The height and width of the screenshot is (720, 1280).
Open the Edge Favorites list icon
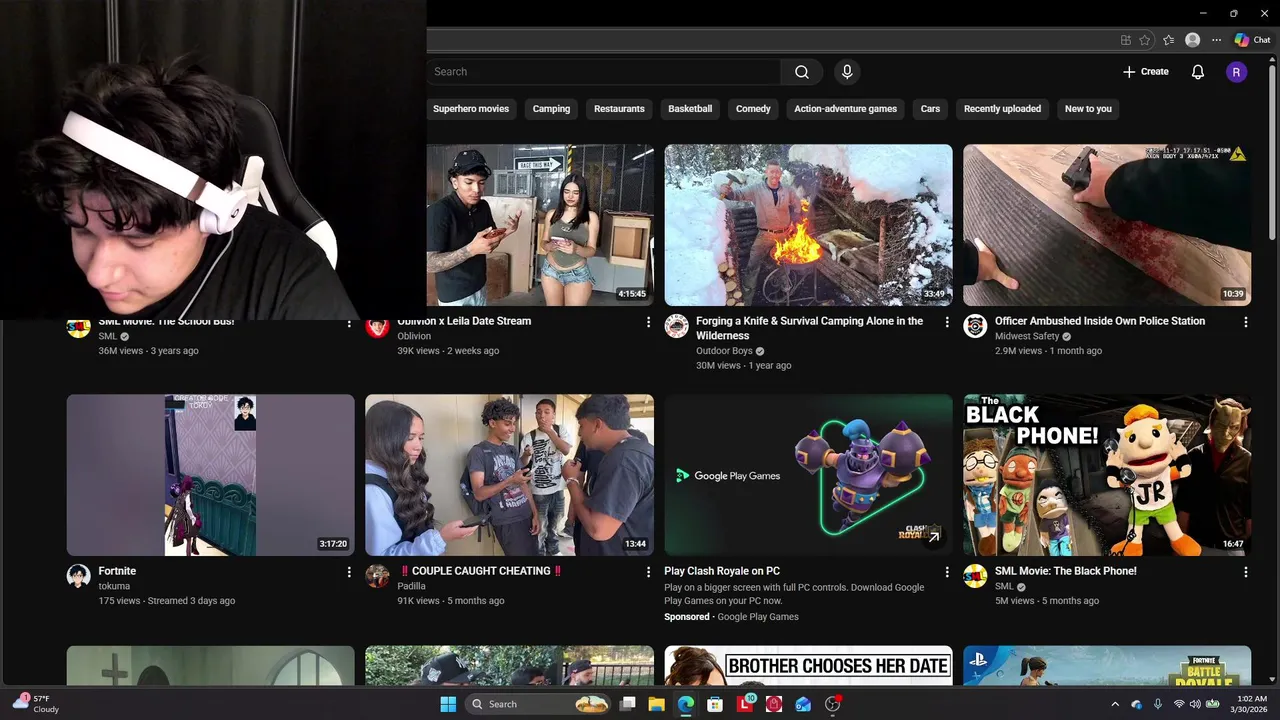tap(1168, 40)
